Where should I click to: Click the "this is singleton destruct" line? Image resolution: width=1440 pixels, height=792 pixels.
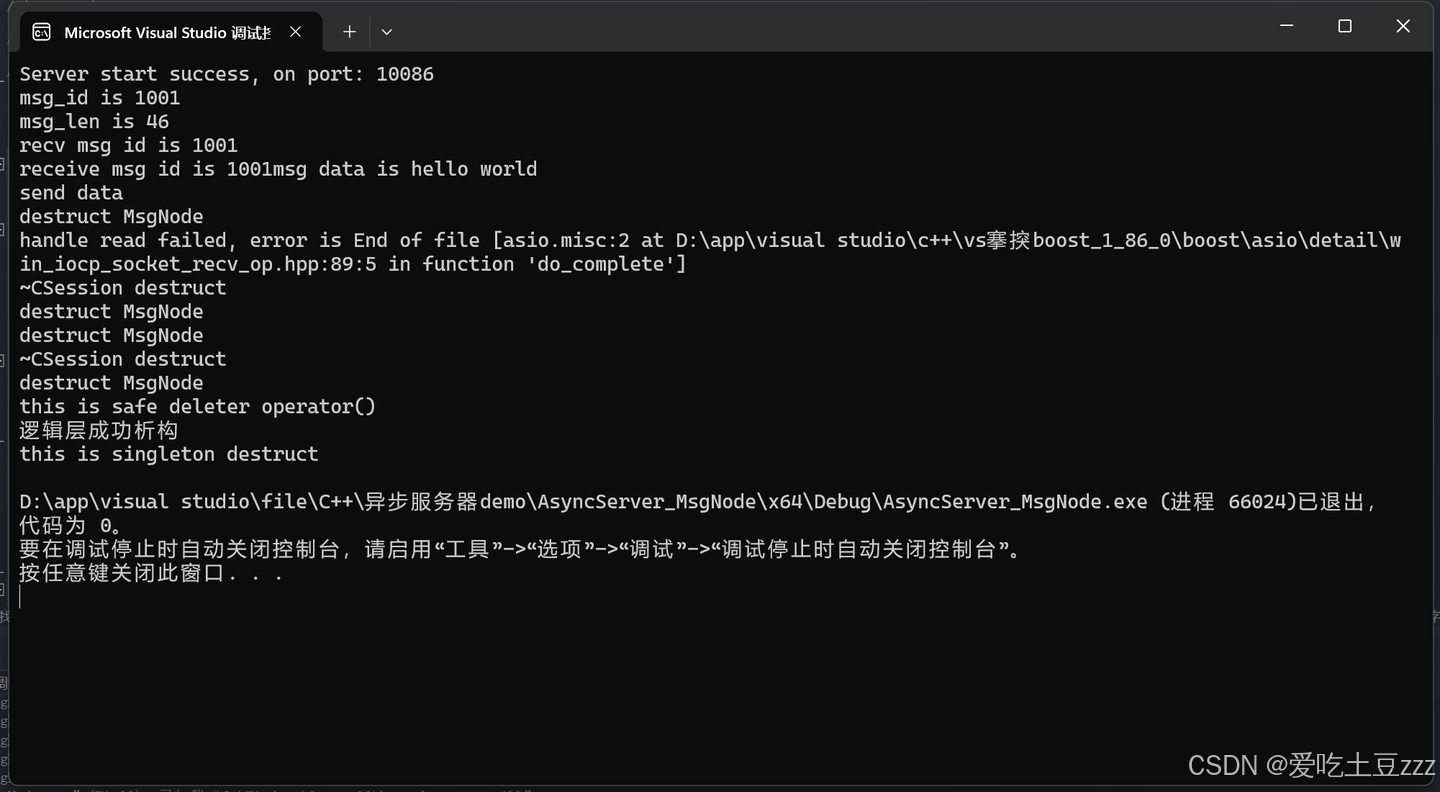[169, 454]
